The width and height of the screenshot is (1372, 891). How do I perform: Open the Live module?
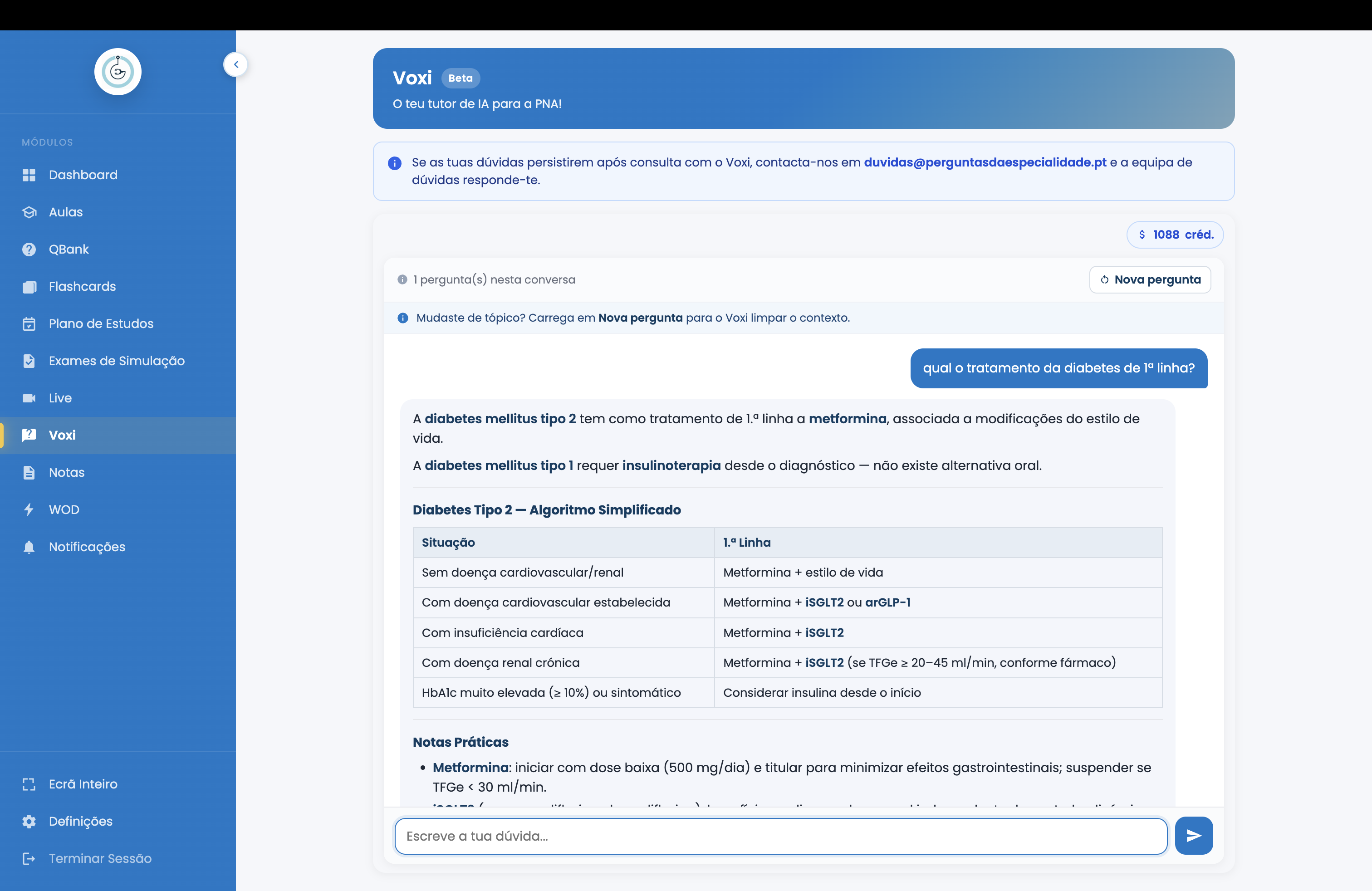[x=118, y=398]
